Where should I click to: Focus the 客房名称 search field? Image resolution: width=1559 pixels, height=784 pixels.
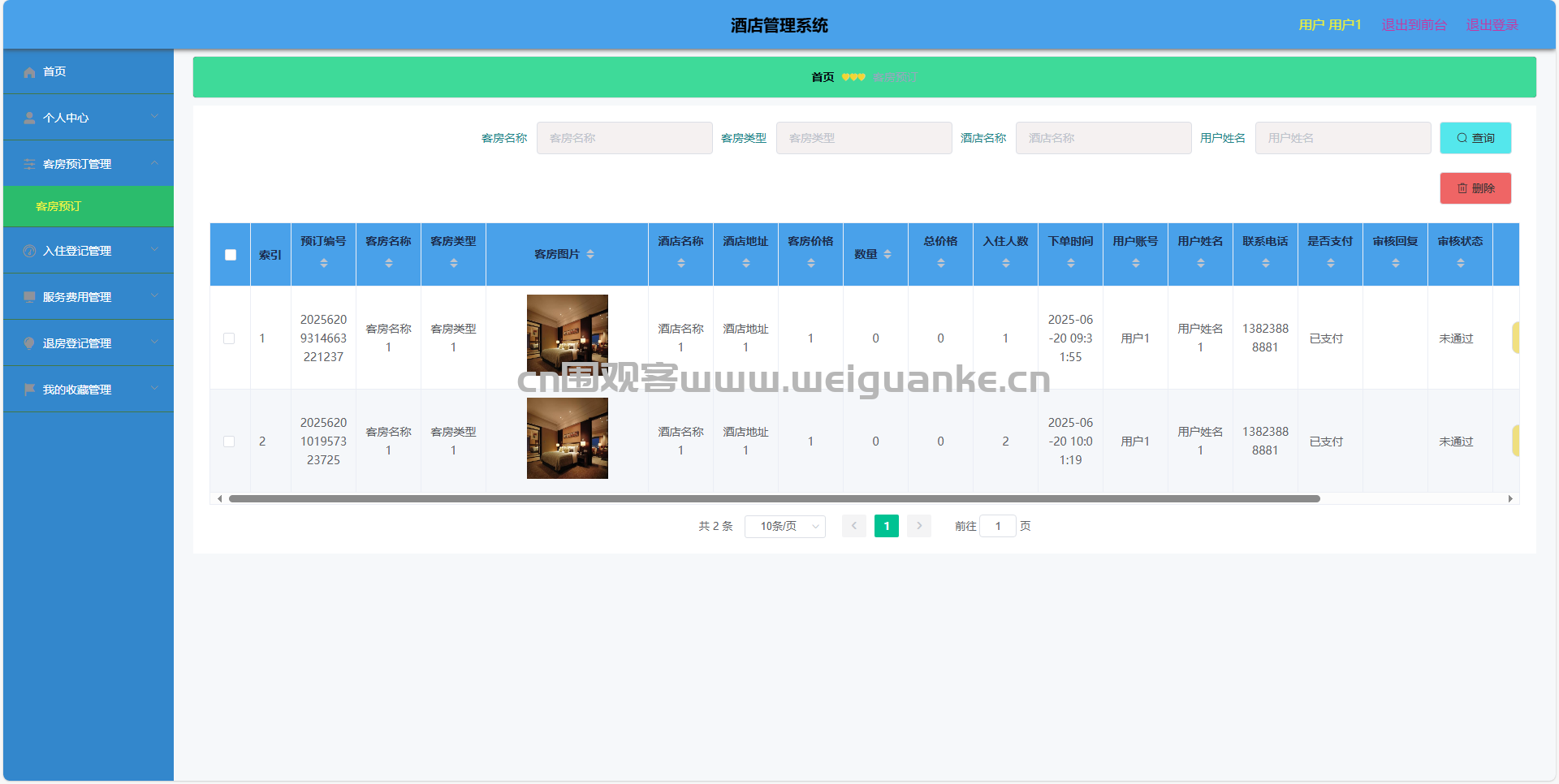[624, 138]
